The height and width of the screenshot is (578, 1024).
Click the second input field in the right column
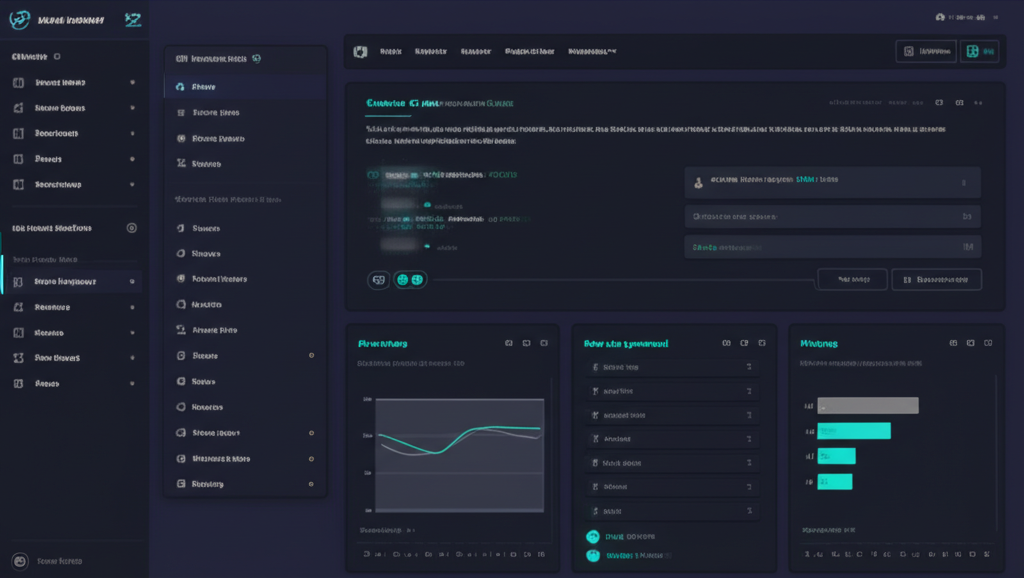[x=833, y=215]
